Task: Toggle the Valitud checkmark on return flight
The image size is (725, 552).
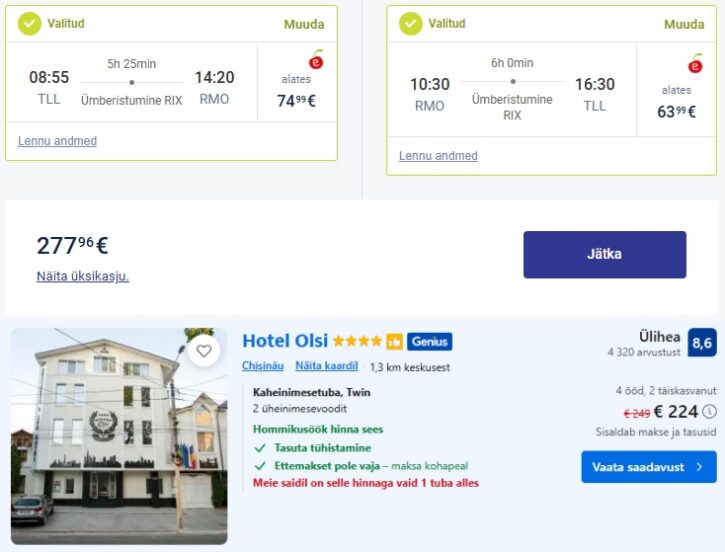Action: coord(411,23)
